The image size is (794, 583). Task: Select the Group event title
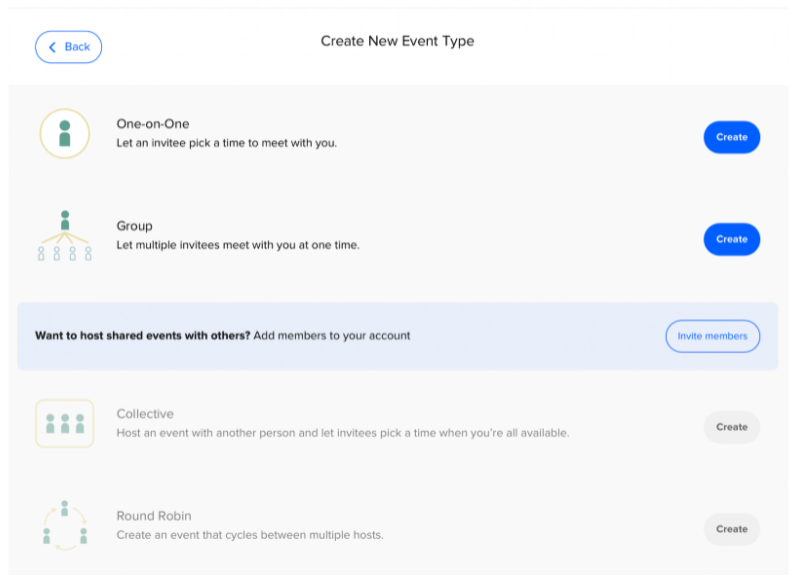pyautogui.click(x=134, y=226)
